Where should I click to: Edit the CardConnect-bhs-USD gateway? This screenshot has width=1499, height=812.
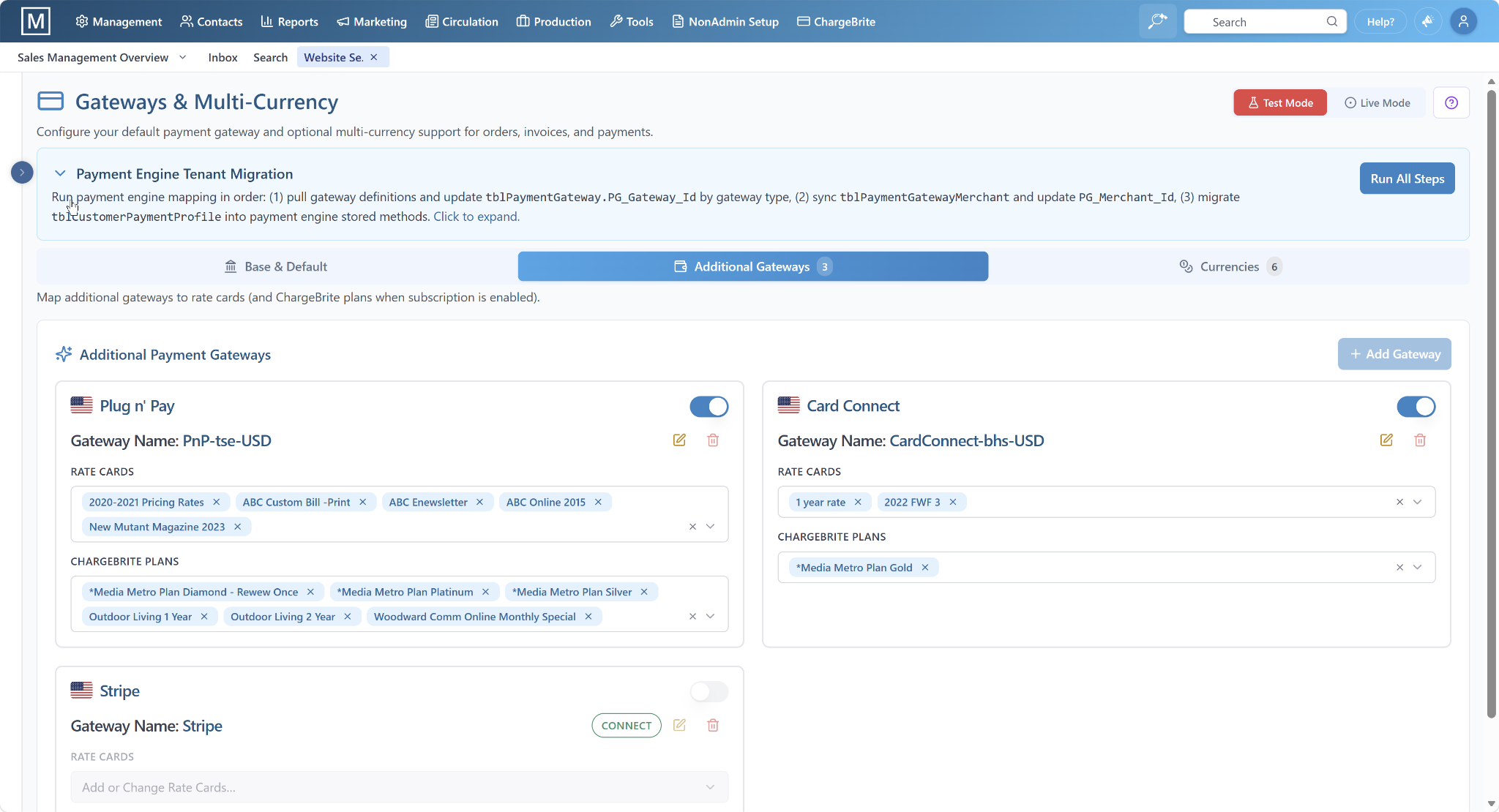(1386, 440)
